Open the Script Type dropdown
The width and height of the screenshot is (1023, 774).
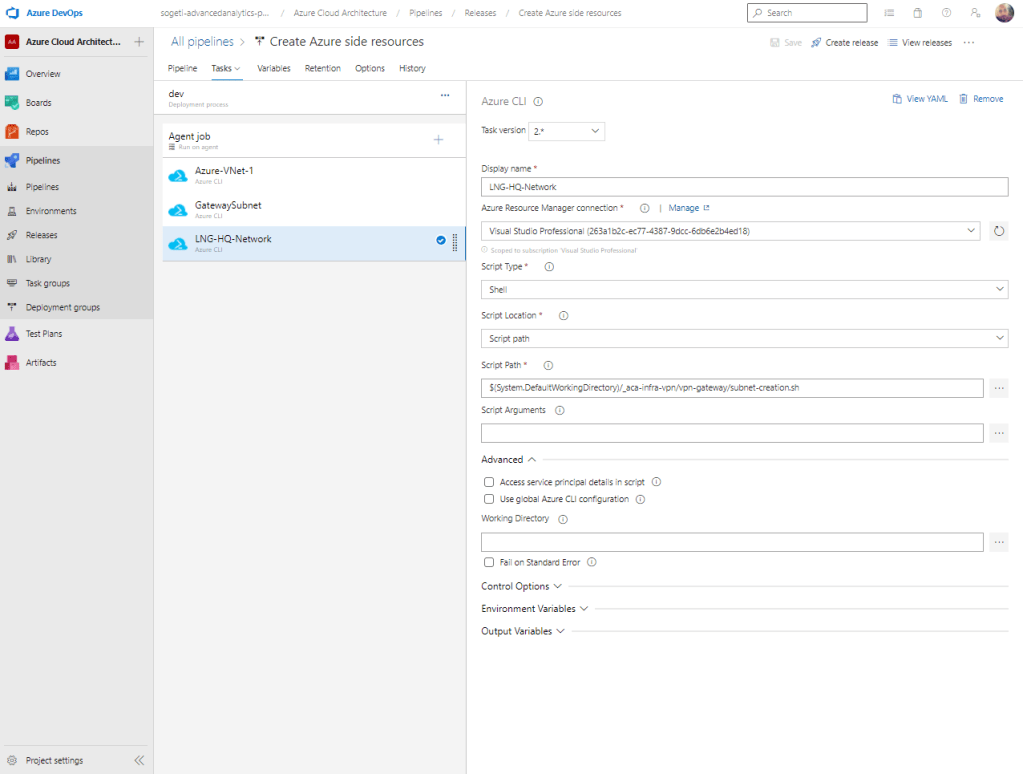pos(744,289)
